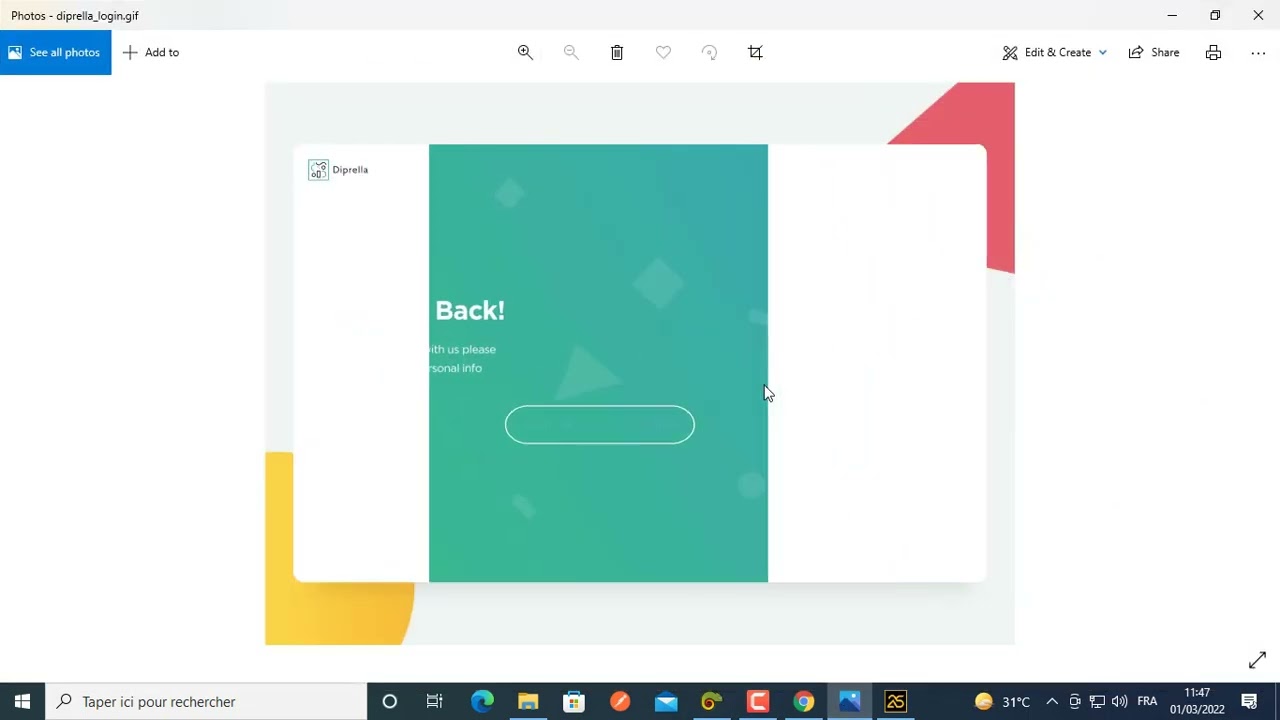Open the notification center icon

coord(1249,701)
